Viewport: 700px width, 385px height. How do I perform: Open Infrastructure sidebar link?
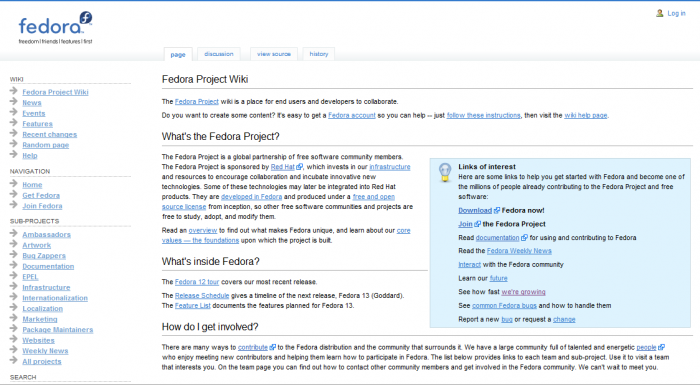pyautogui.click(x=46, y=287)
